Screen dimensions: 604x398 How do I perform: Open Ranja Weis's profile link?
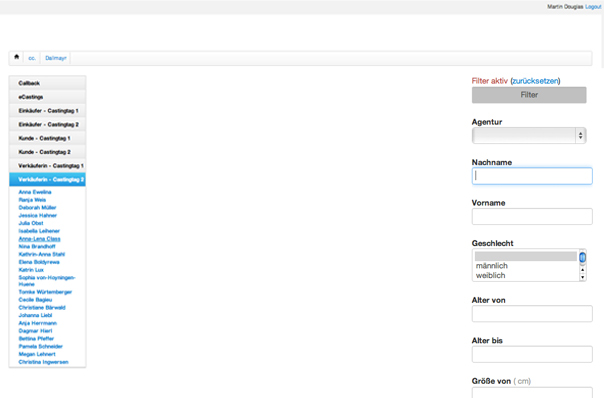coord(32,200)
